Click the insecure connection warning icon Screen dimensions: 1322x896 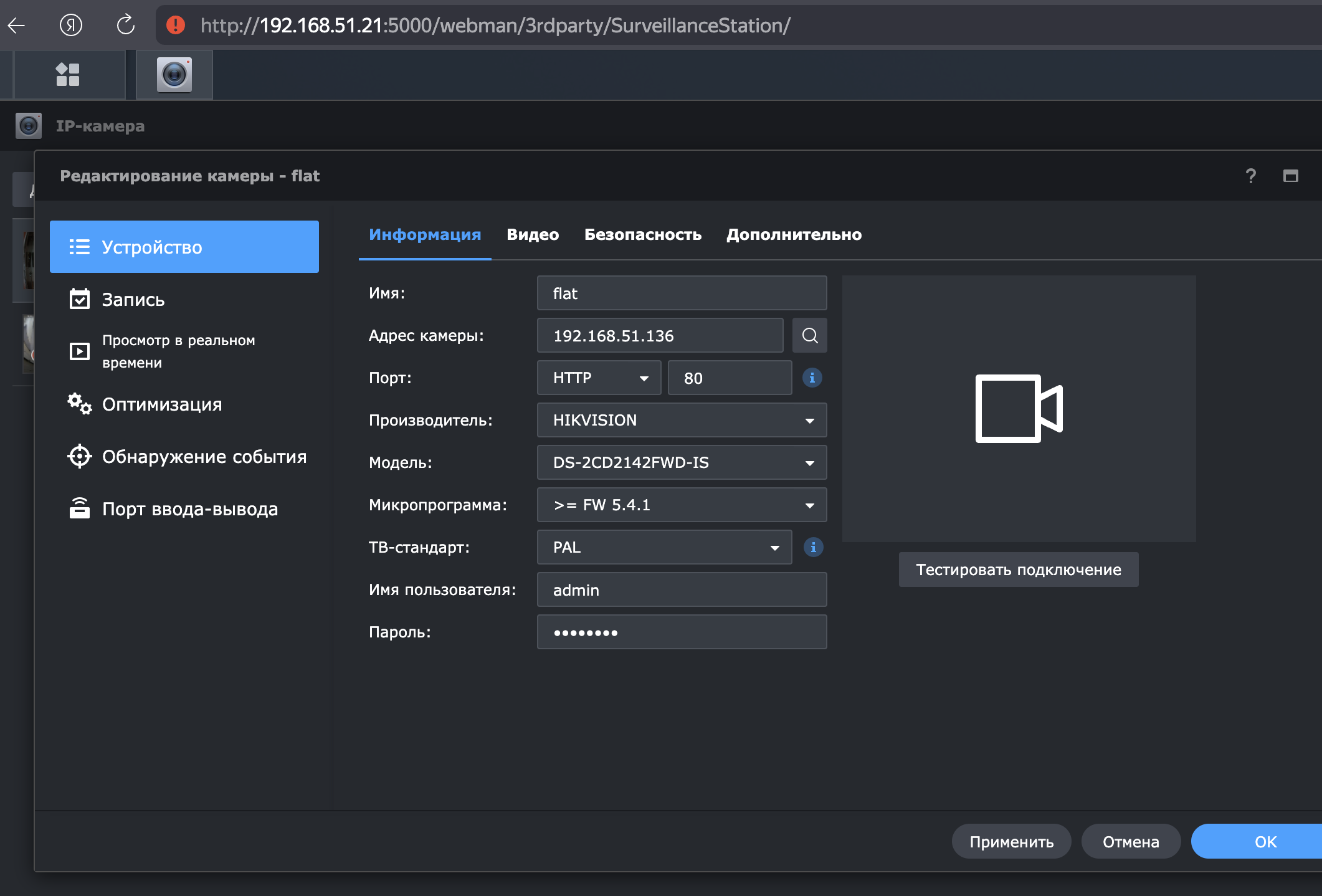[x=176, y=25]
